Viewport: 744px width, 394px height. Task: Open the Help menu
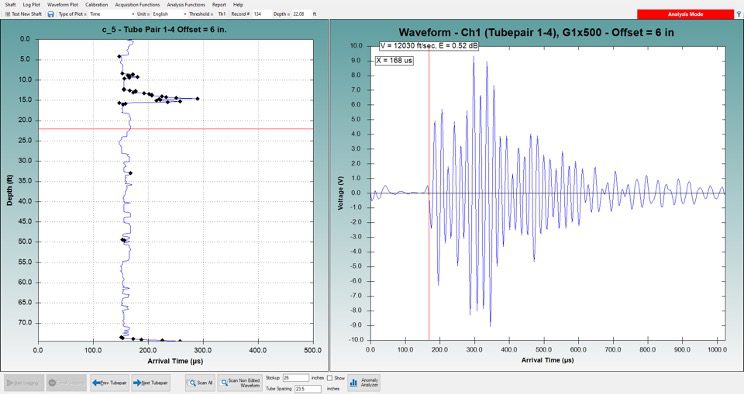pyautogui.click(x=238, y=4)
